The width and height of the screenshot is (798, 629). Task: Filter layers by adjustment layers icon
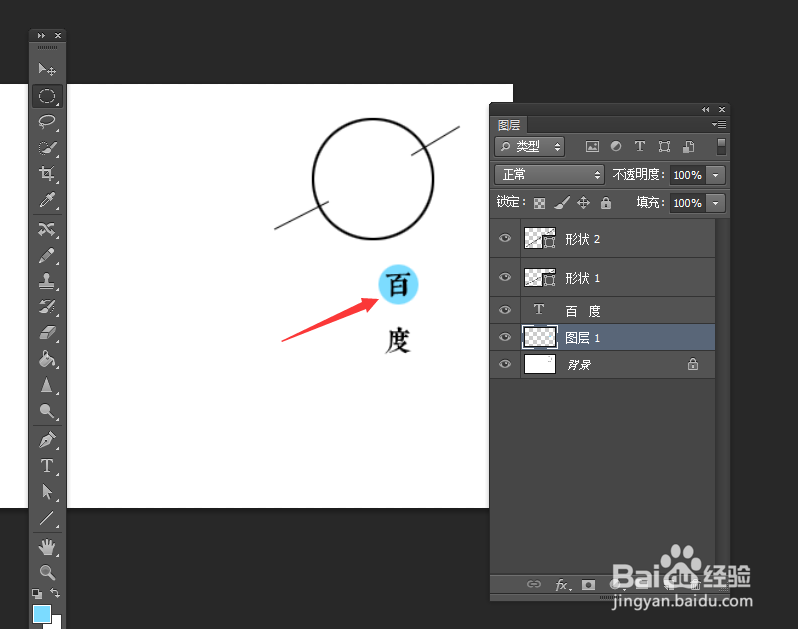(616, 147)
